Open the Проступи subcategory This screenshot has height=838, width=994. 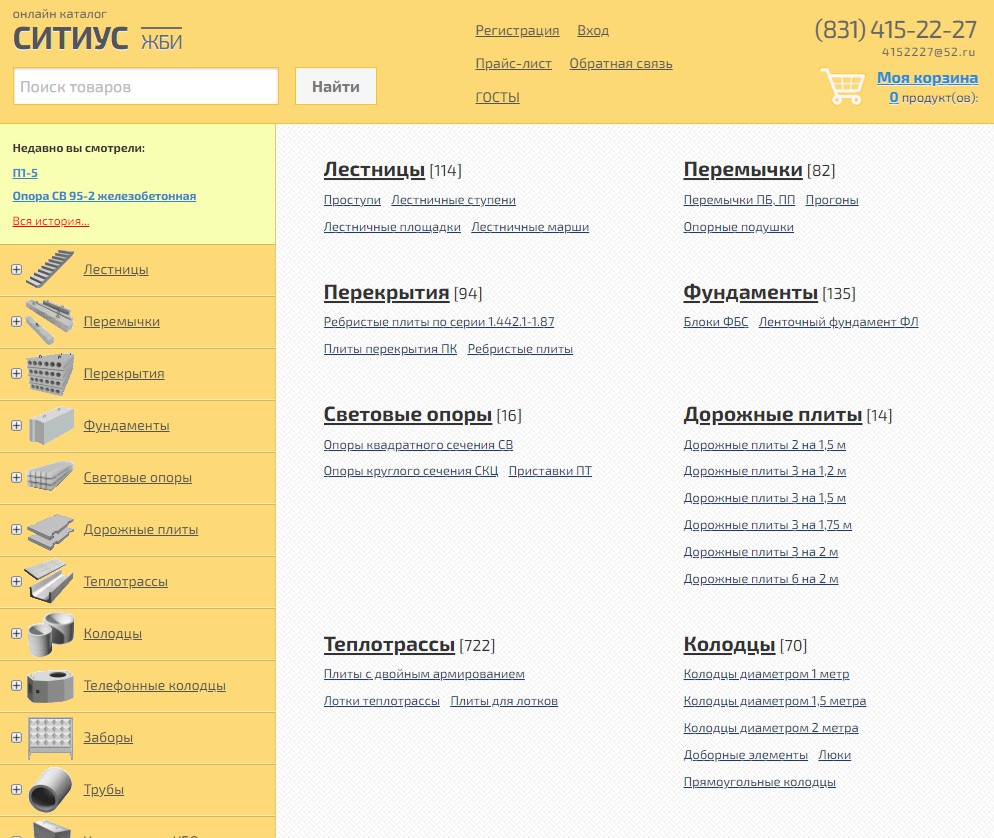pos(352,200)
